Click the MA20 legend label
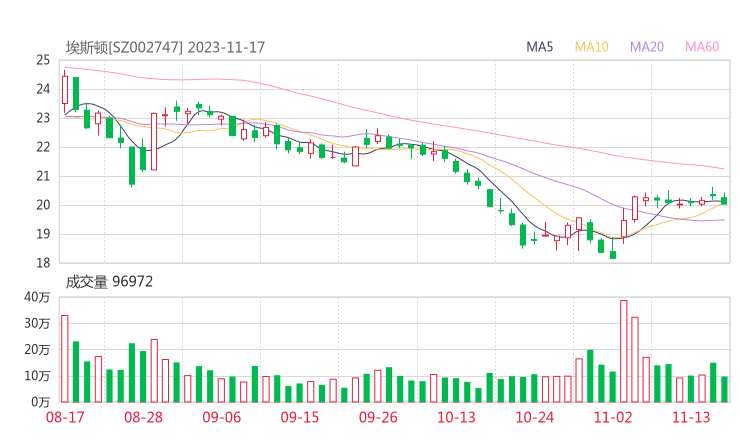Screen dimensions: 740x440 [x=647, y=47]
